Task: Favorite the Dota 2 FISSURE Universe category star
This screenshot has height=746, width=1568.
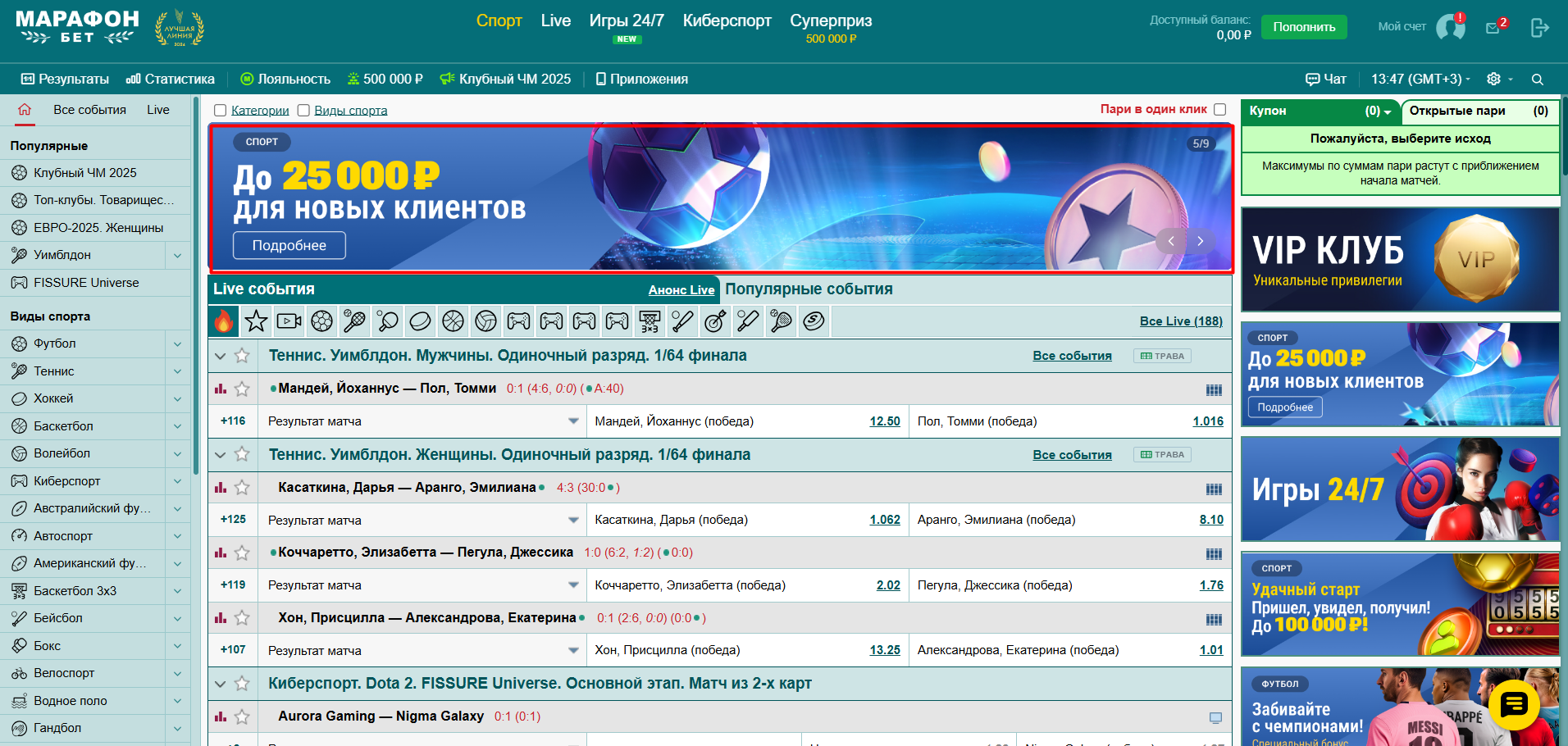Action: [x=242, y=684]
